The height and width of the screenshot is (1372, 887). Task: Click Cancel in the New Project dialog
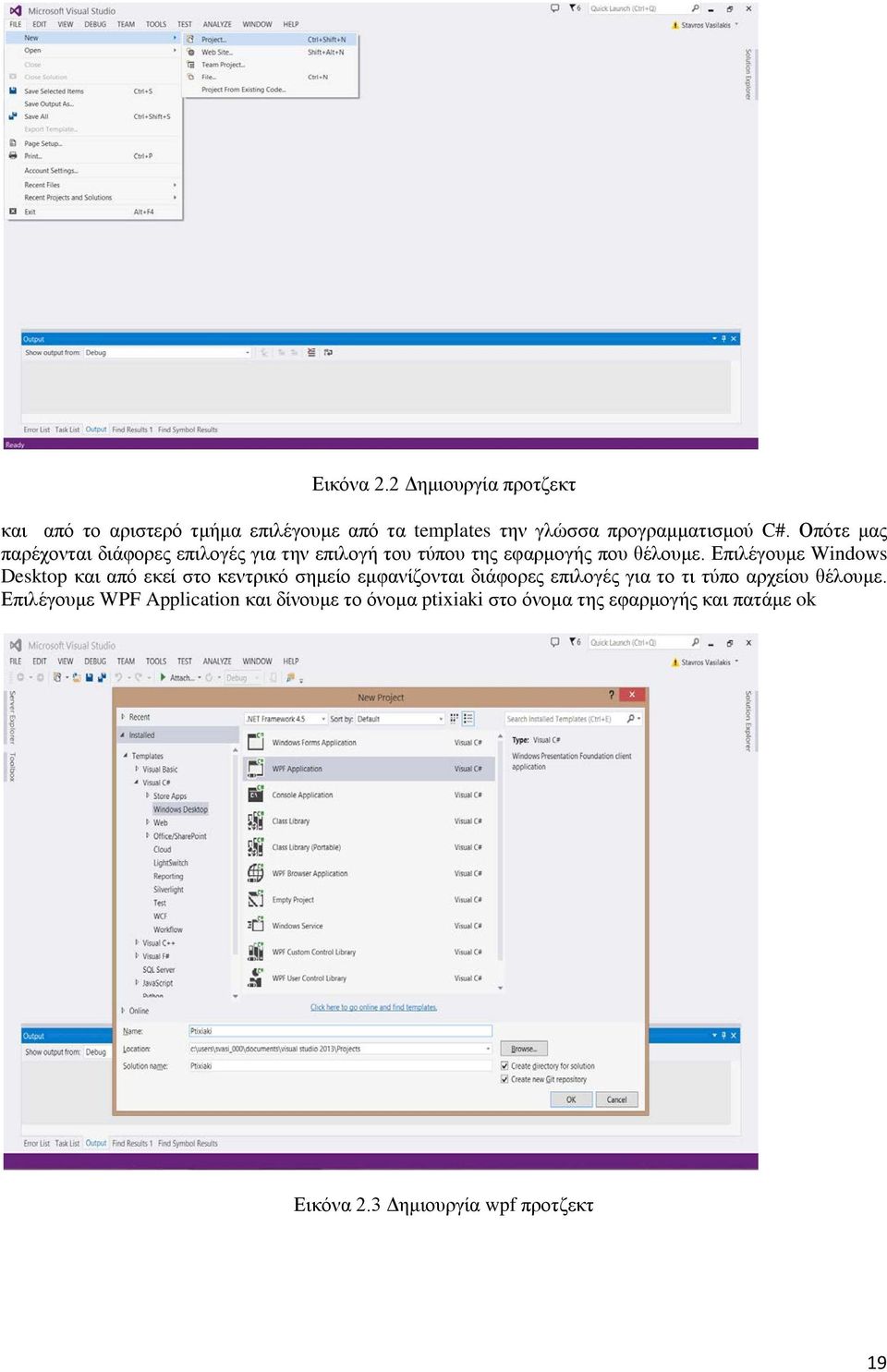point(616,1099)
